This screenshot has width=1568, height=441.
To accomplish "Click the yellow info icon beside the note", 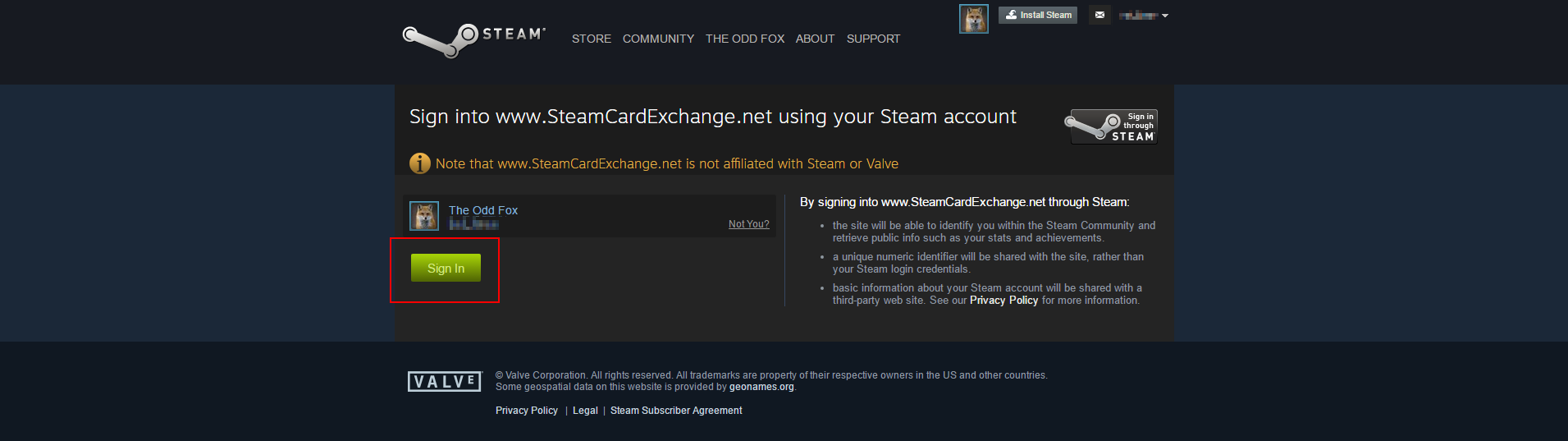I will coord(420,163).
